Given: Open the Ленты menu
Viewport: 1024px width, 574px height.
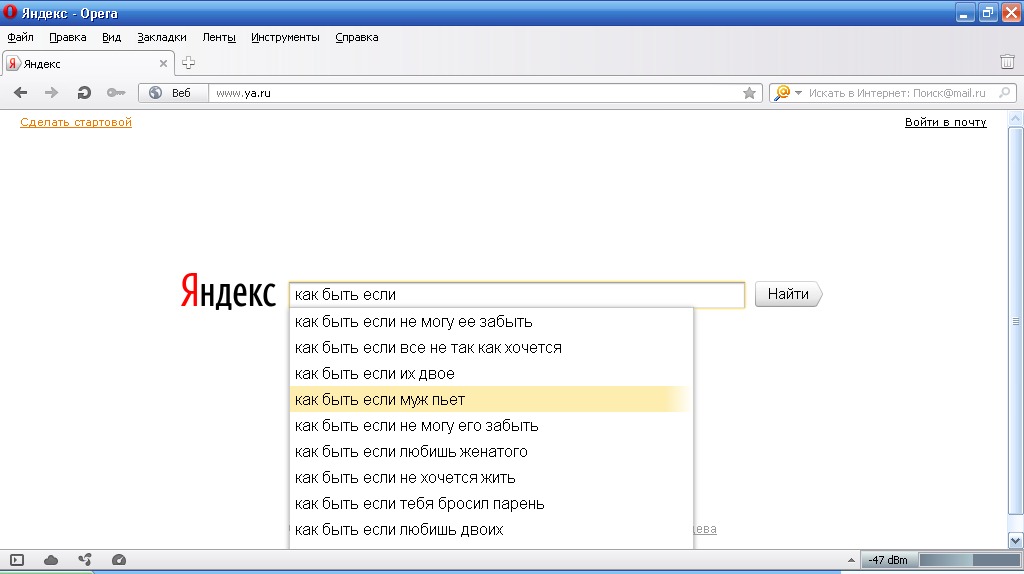Looking at the screenshot, I should tap(219, 37).
